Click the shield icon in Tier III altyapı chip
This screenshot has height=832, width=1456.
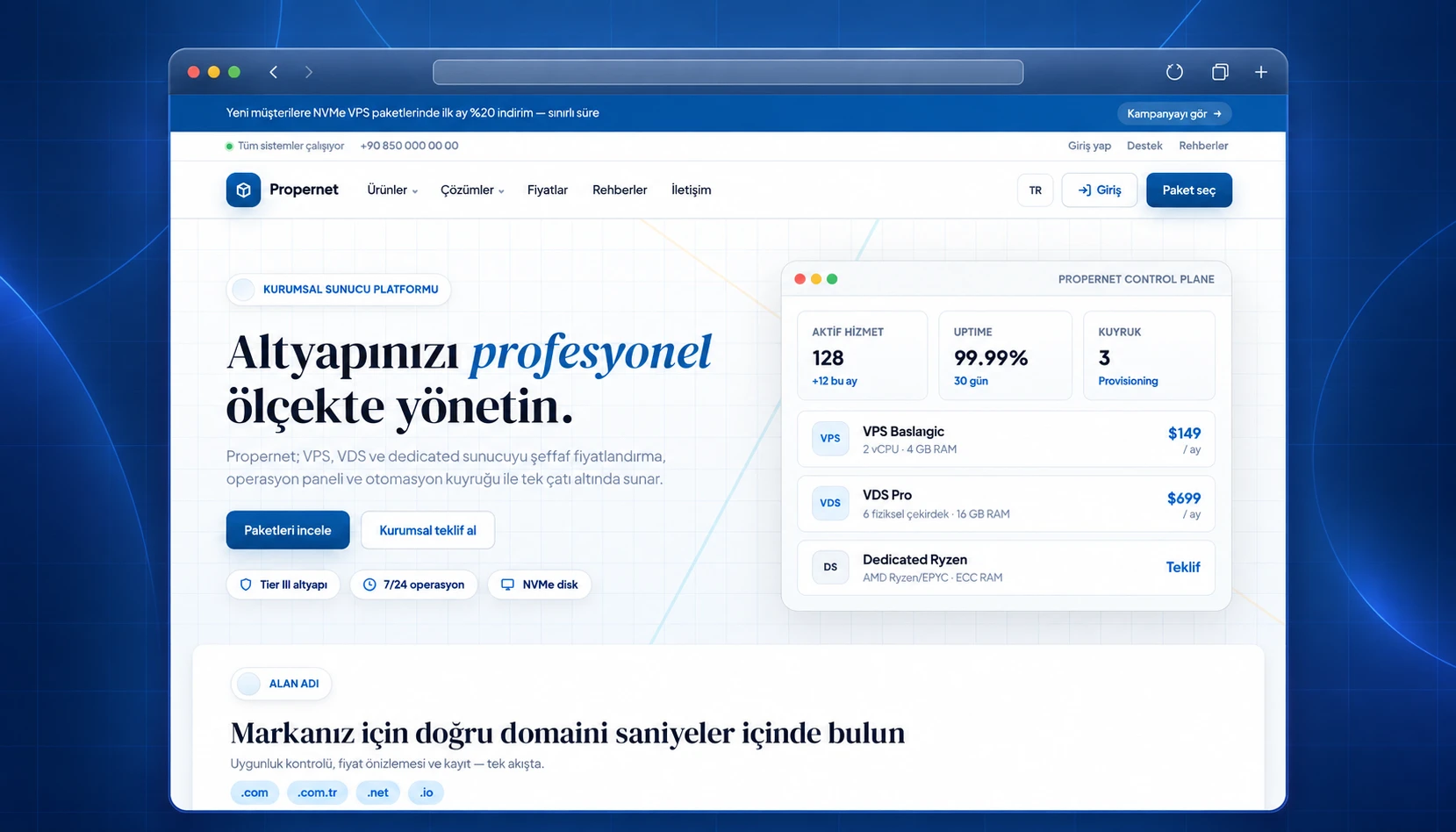(x=246, y=585)
